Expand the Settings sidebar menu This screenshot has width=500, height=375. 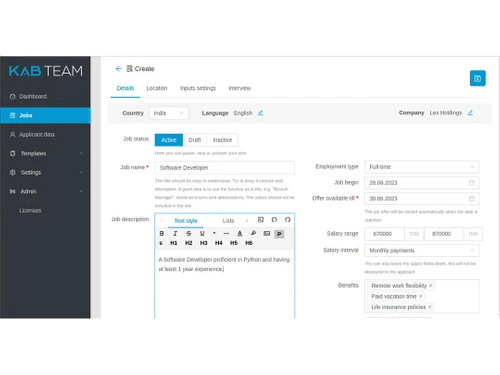[45, 172]
